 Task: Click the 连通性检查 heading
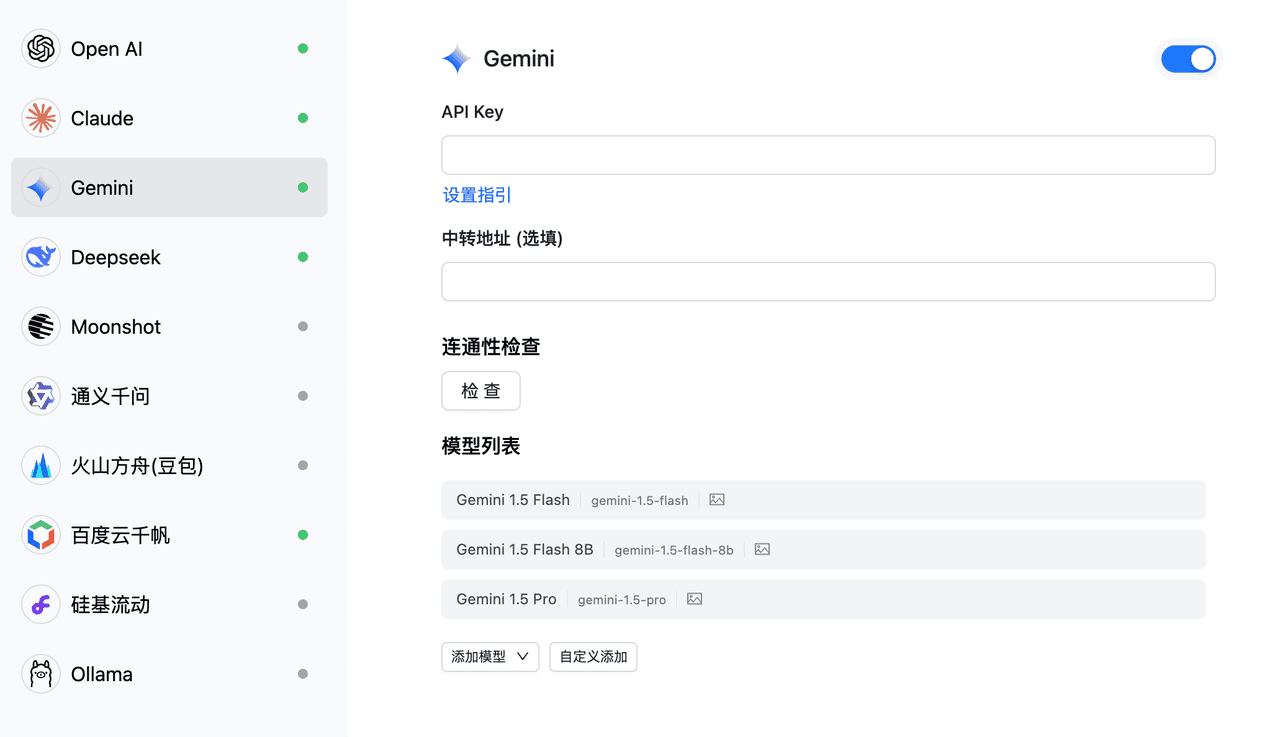(x=491, y=347)
